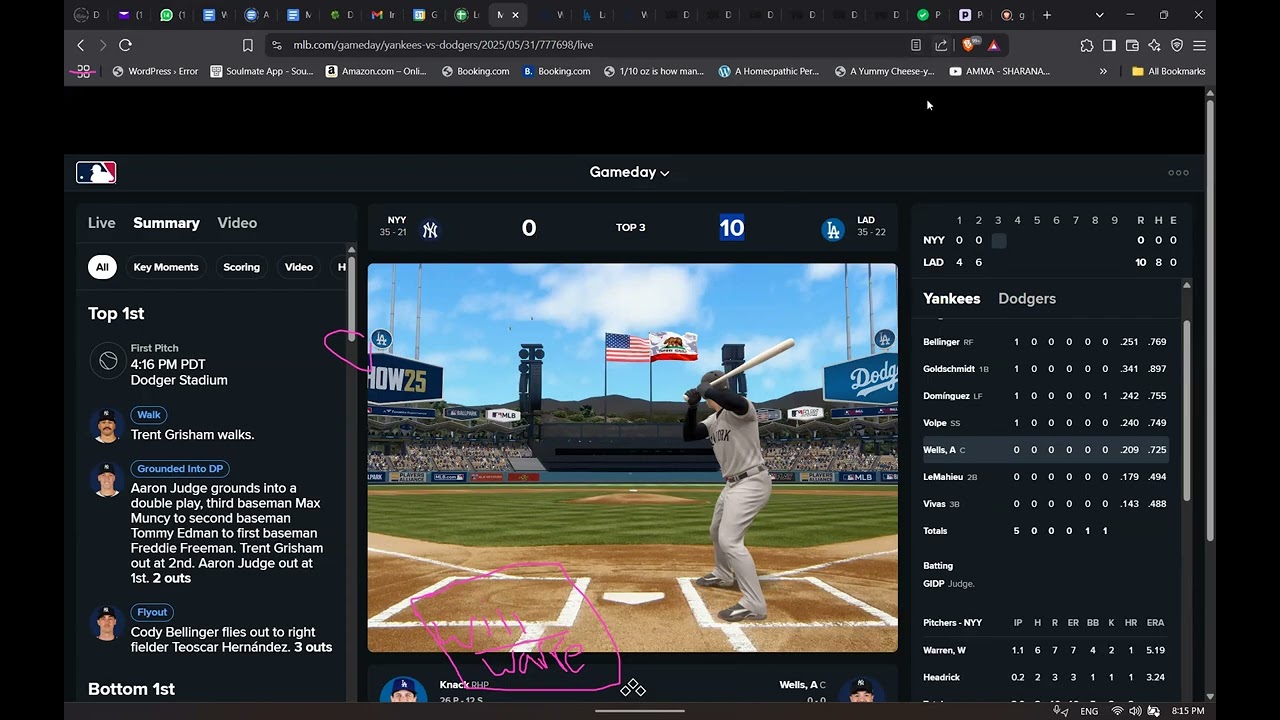Open the site information icon in address bar
The width and height of the screenshot is (1280, 720).
click(x=277, y=45)
